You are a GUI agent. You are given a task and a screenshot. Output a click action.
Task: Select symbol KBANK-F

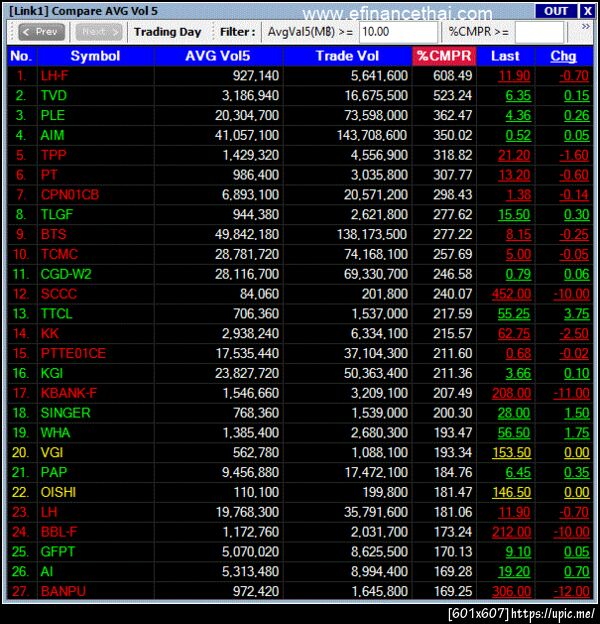68,393
